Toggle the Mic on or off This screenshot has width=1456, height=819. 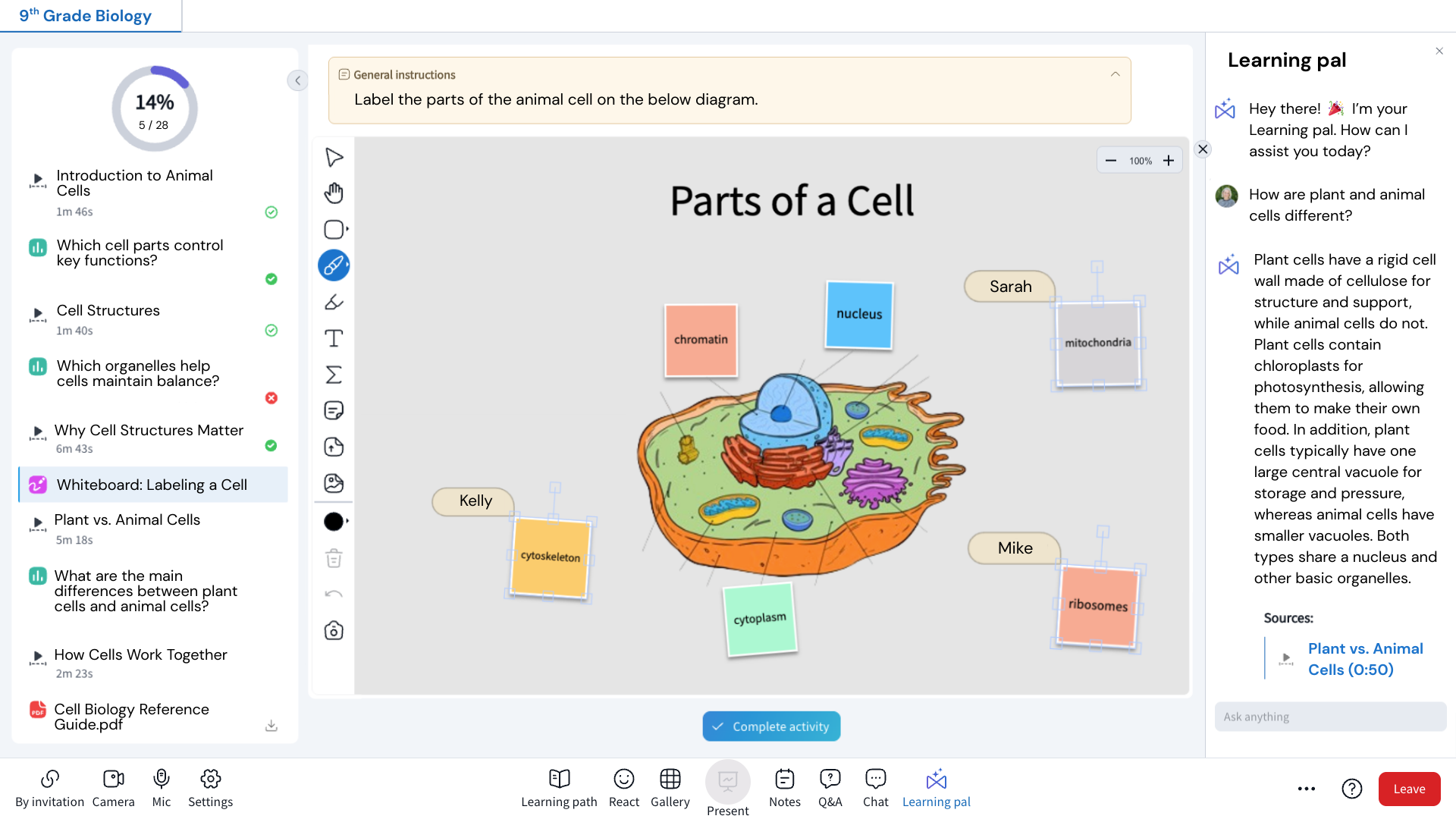pyautogui.click(x=162, y=788)
